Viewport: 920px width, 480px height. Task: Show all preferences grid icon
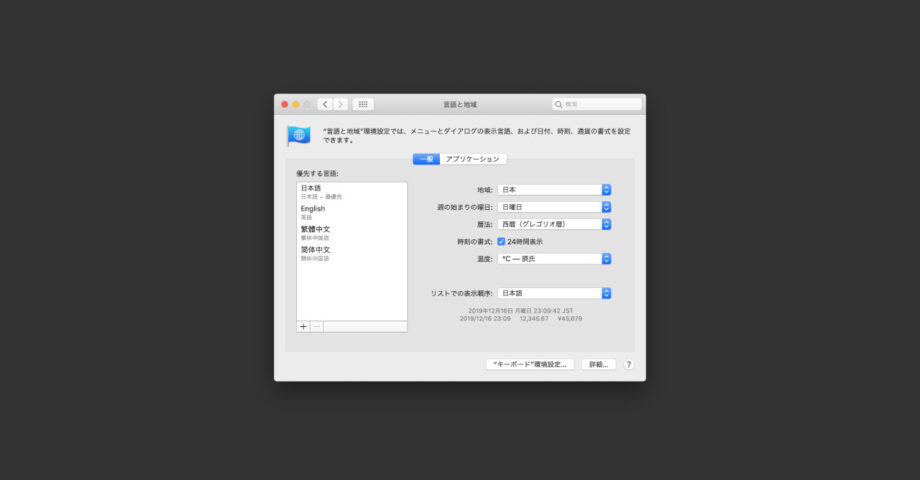pyautogui.click(x=363, y=104)
